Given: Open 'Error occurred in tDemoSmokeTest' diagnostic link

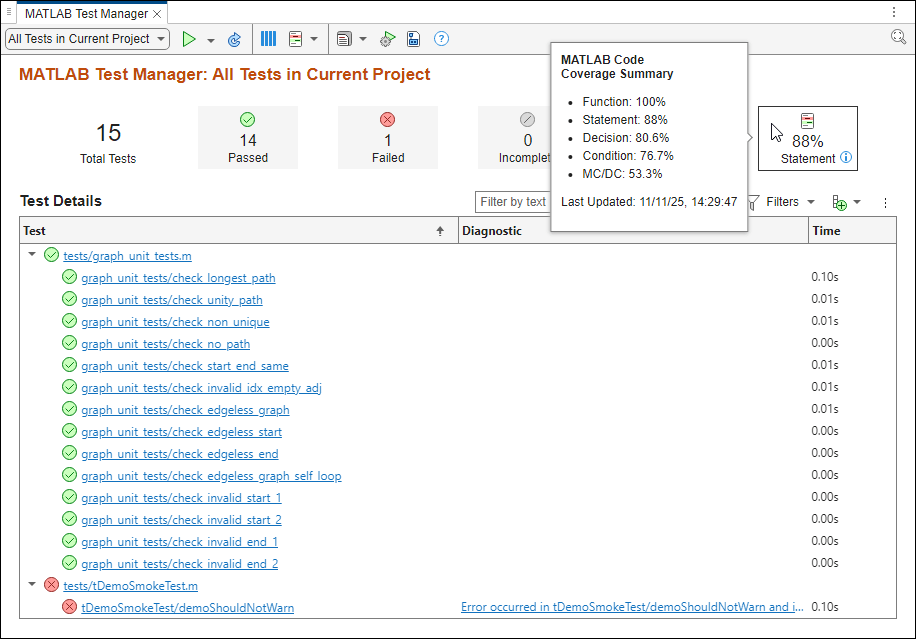Looking at the screenshot, I should pos(632,607).
